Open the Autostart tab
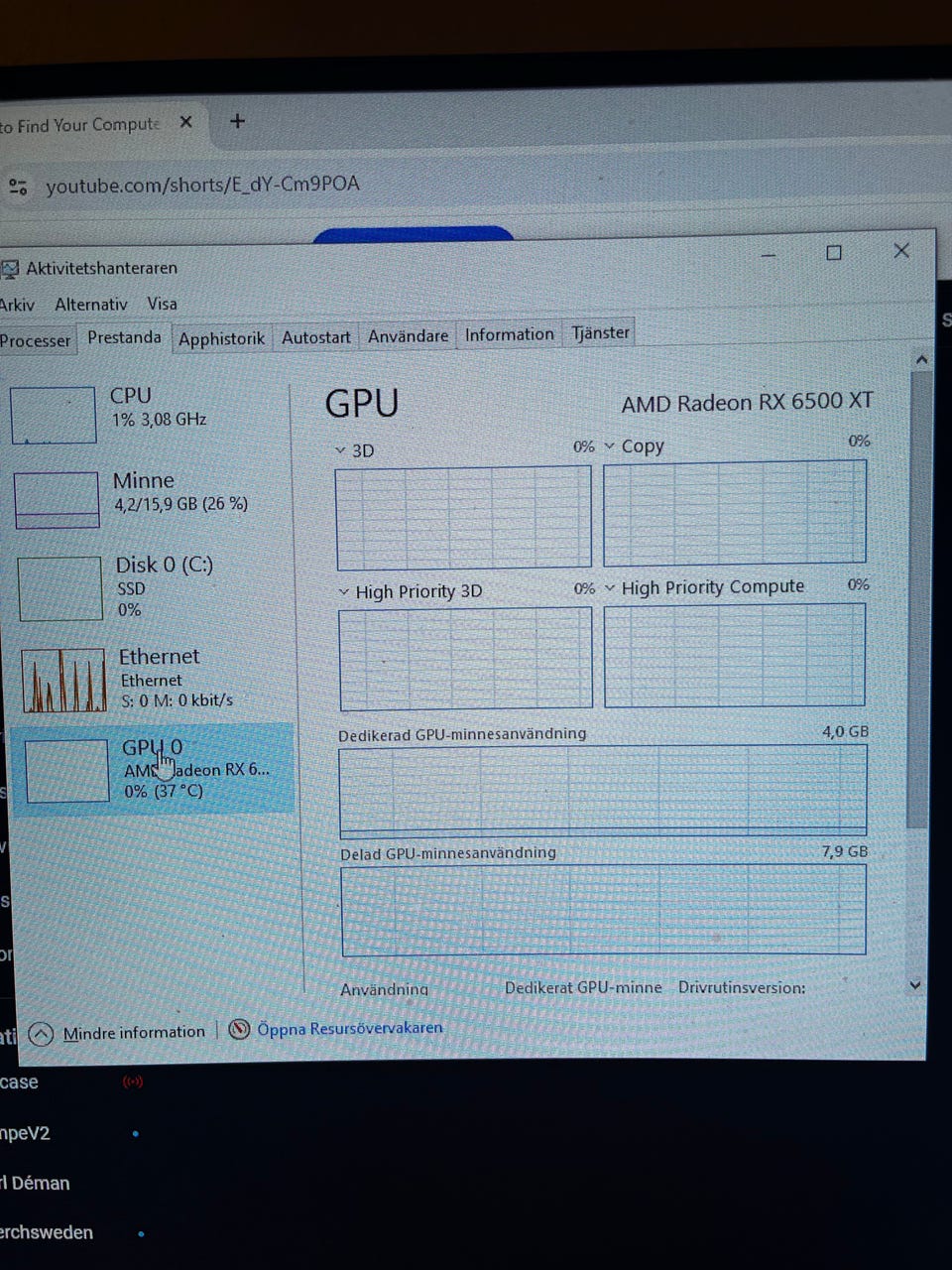 (x=315, y=337)
